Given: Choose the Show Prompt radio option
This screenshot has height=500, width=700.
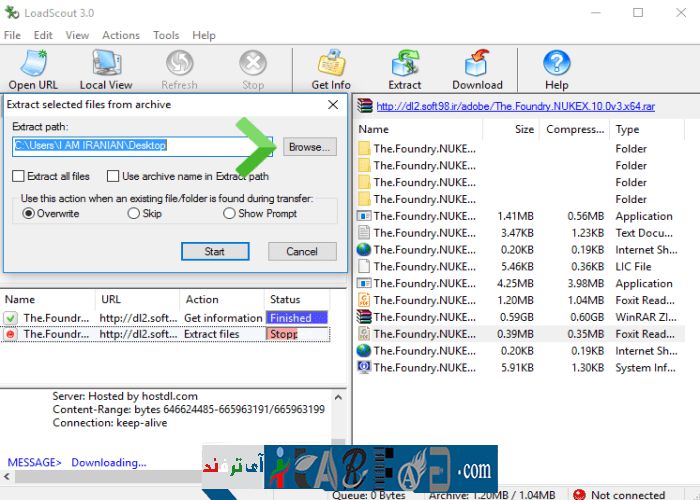Looking at the screenshot, I should pyautogui.click(x=229, y=213).
